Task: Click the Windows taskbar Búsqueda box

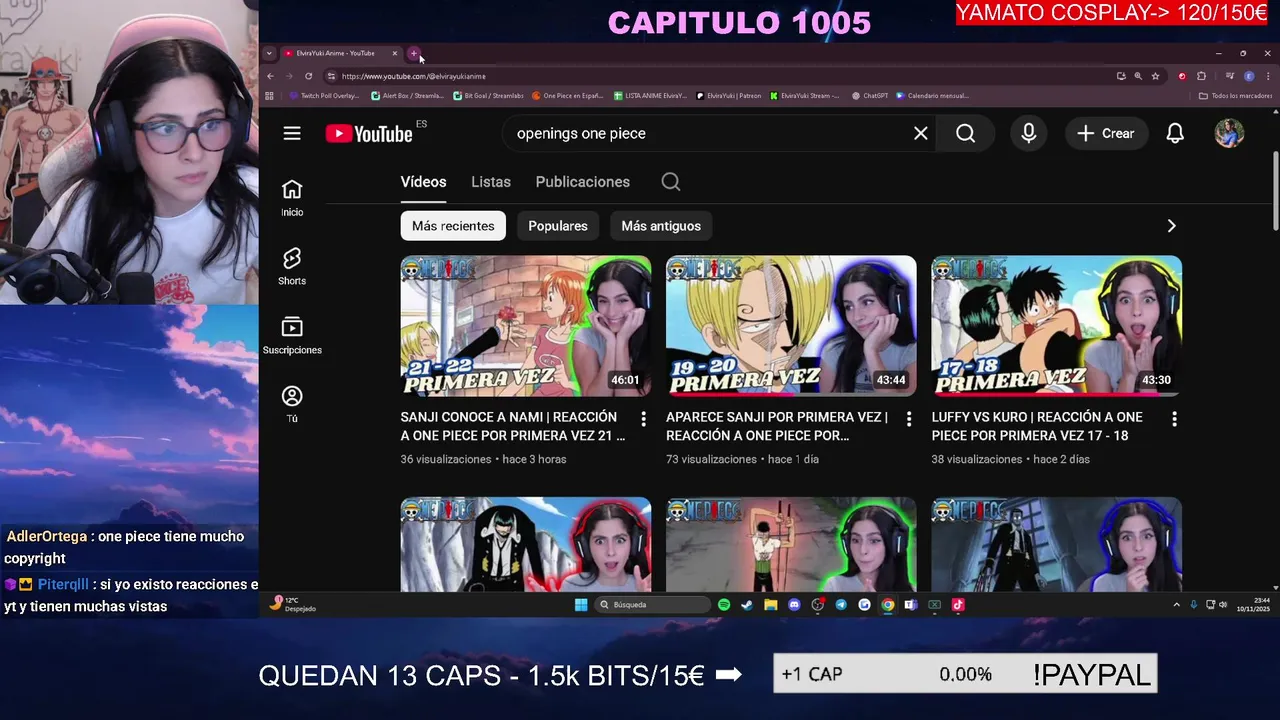Action: click(653, 605)
